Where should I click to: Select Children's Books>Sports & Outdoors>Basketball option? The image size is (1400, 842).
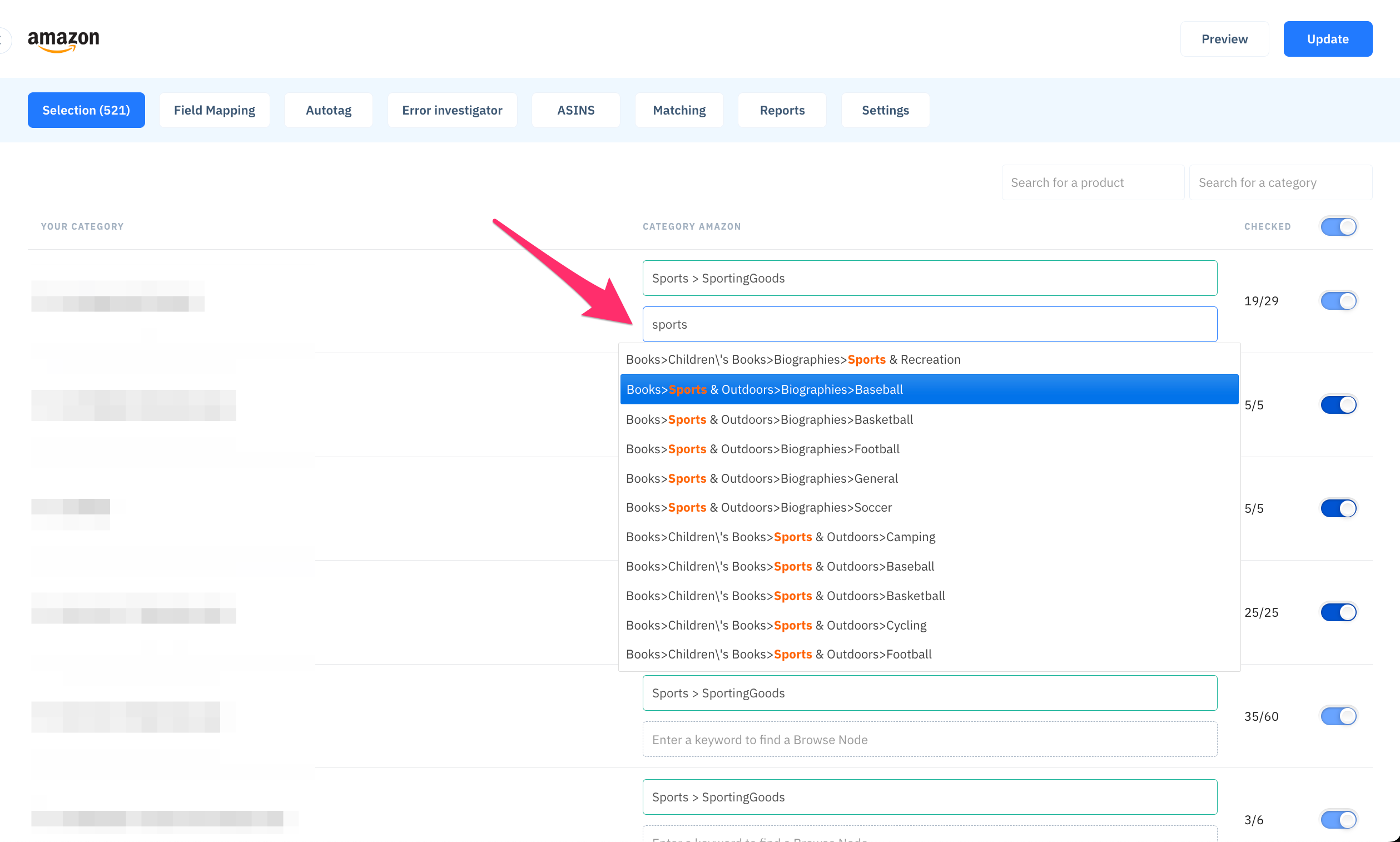pos(929,596)
